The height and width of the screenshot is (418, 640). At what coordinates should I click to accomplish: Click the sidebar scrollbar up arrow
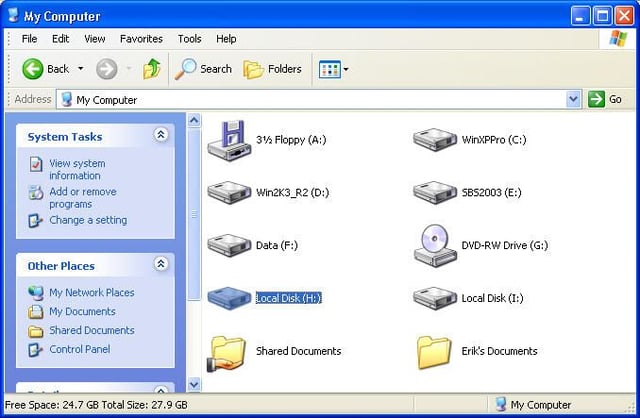[x=194, y=120]
